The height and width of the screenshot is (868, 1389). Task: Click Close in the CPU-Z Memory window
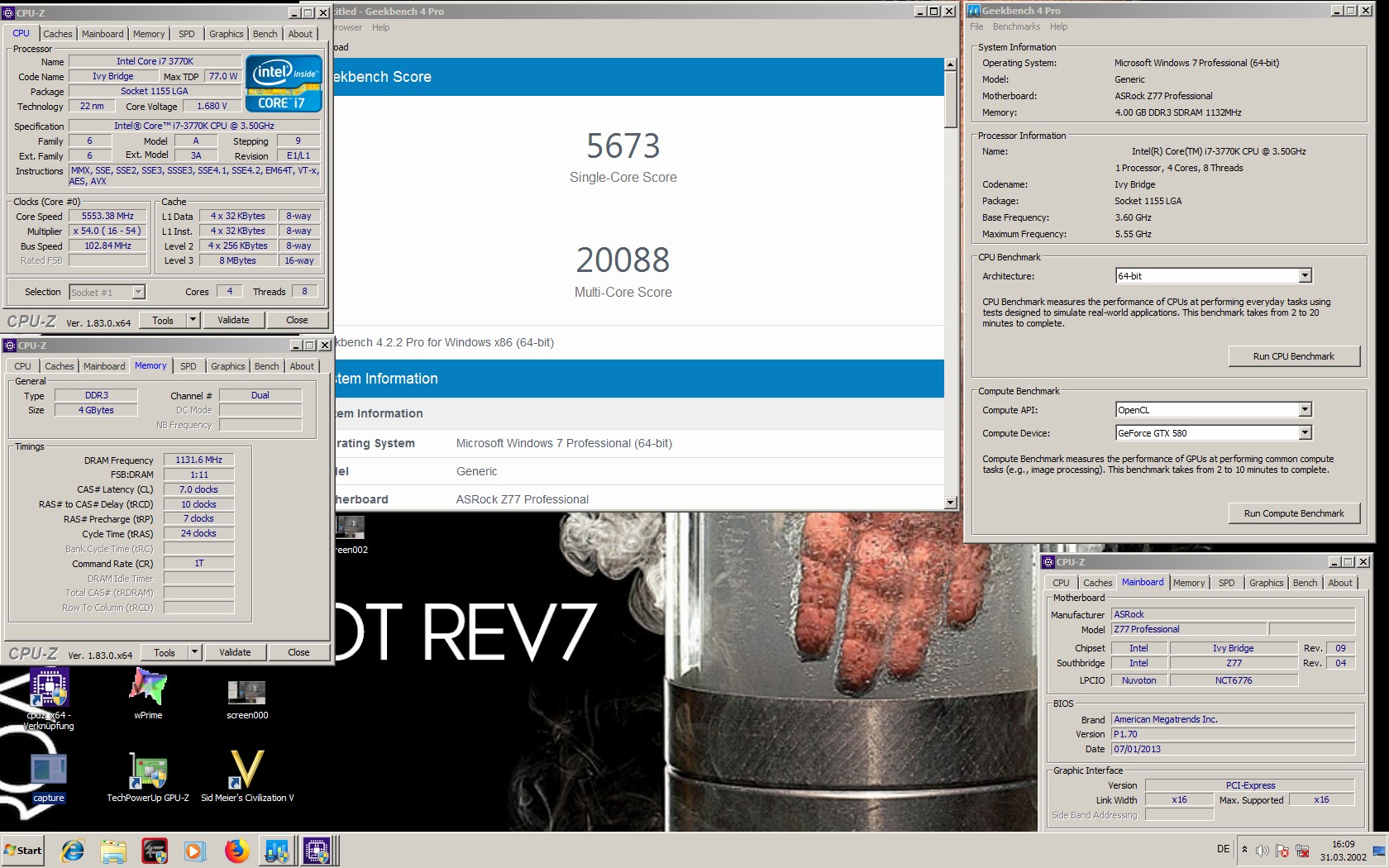[298, 652]
